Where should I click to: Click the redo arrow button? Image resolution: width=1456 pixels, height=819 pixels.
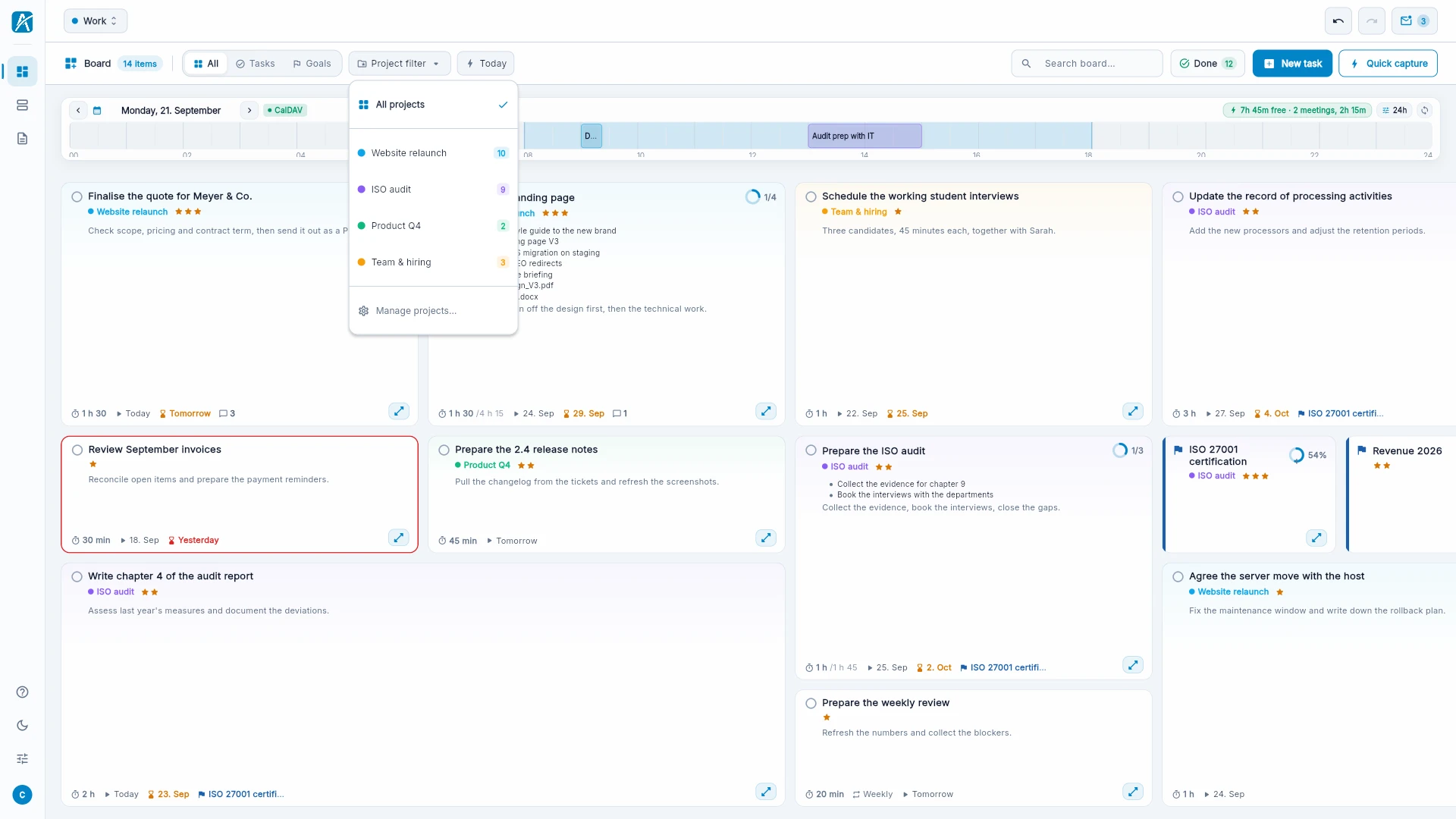pos(1371,21)
